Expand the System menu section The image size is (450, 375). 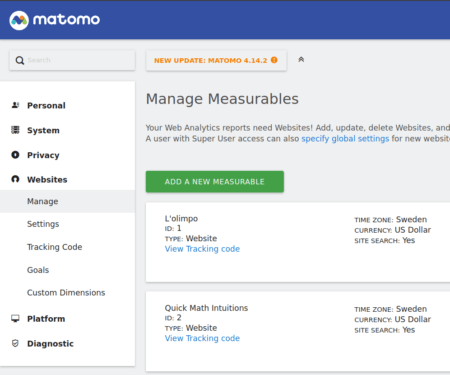43,130
